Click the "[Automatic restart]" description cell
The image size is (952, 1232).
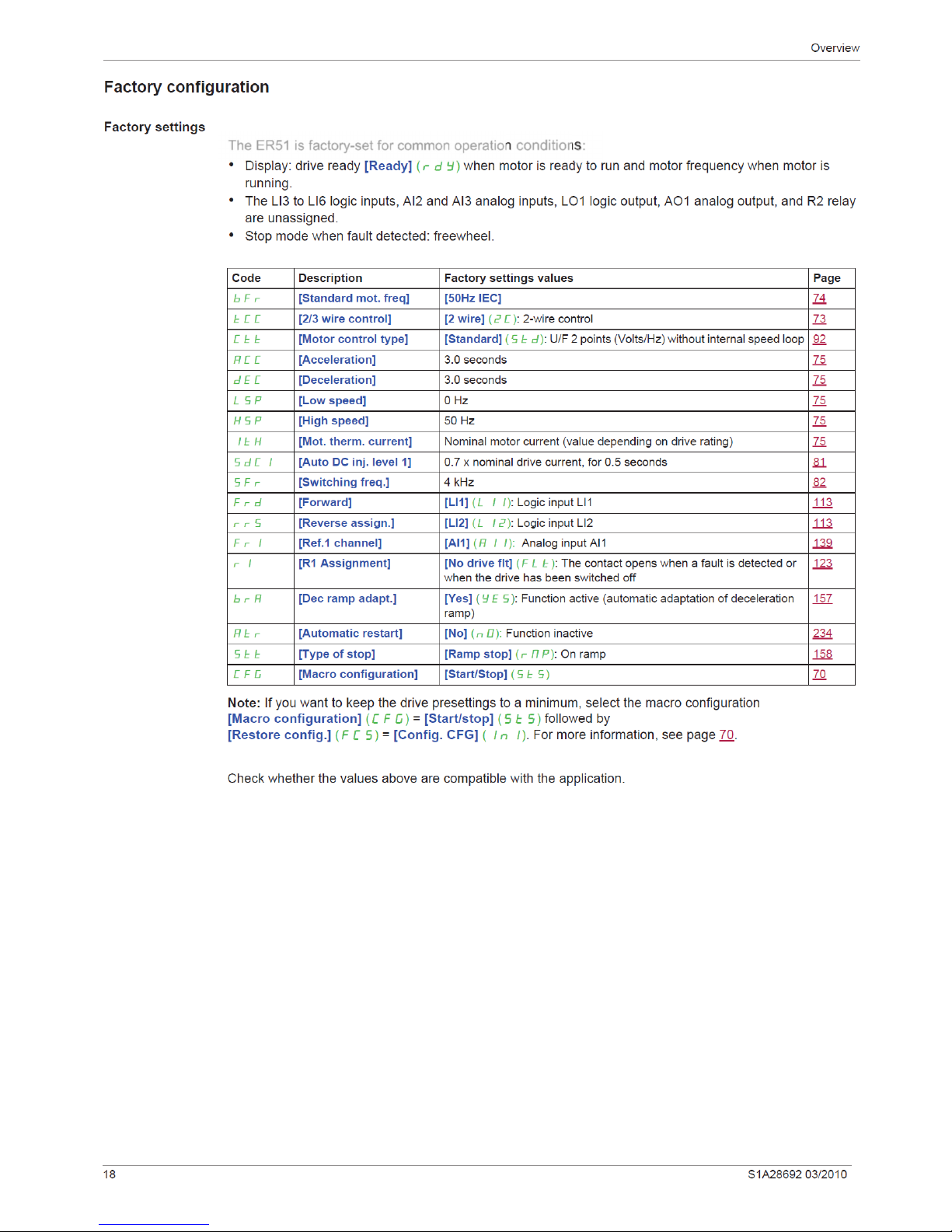(350, 633)
